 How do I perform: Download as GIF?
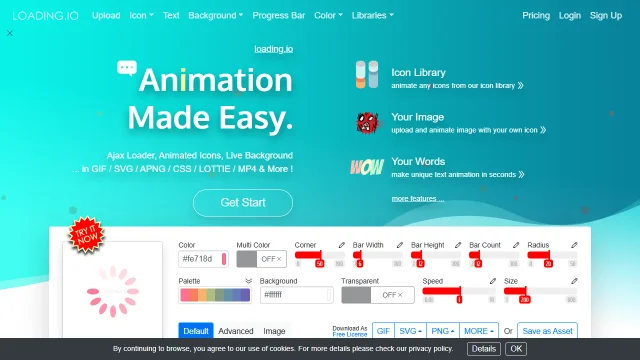click(x=383, y=331)
